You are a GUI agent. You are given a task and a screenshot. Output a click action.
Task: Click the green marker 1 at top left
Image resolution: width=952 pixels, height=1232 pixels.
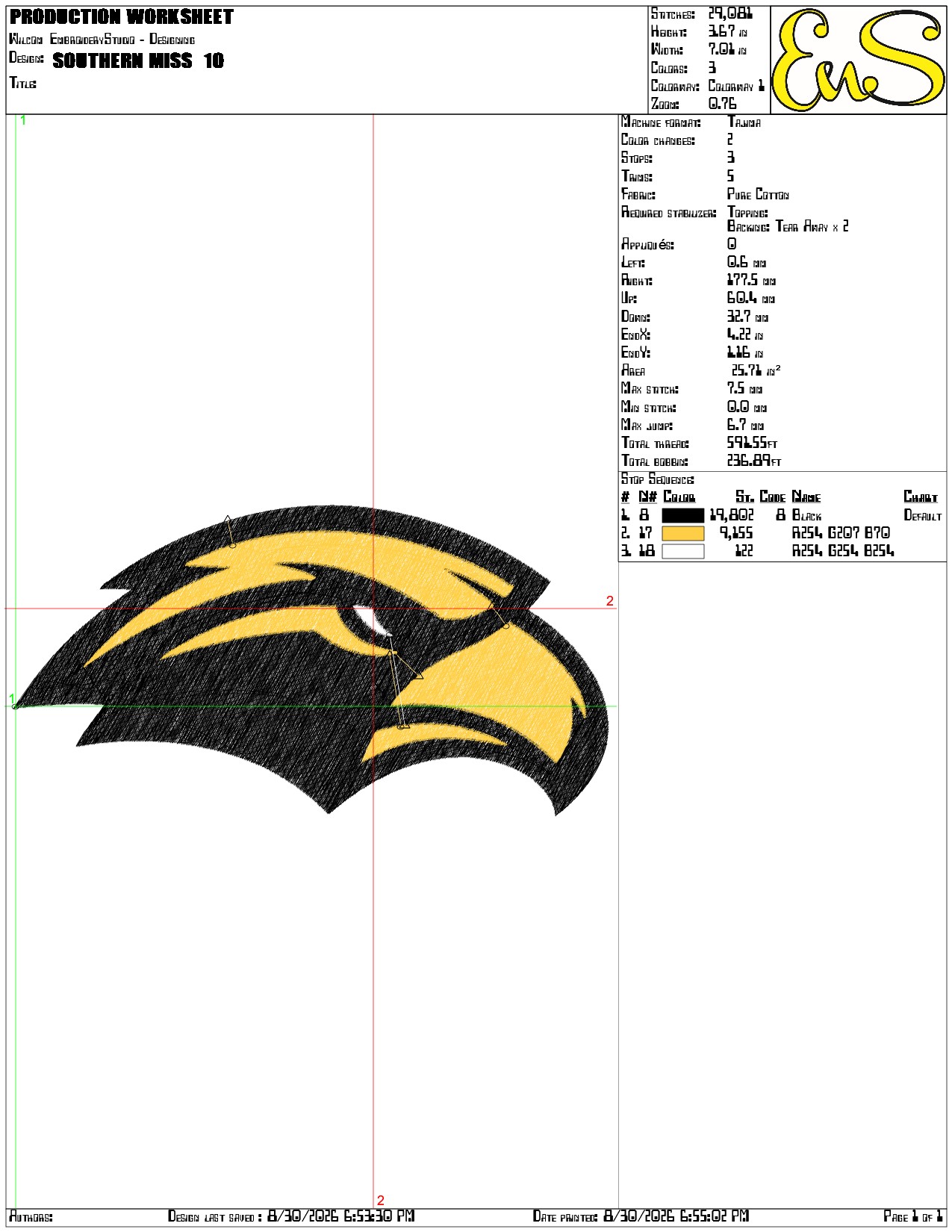[x=23, y=120]
